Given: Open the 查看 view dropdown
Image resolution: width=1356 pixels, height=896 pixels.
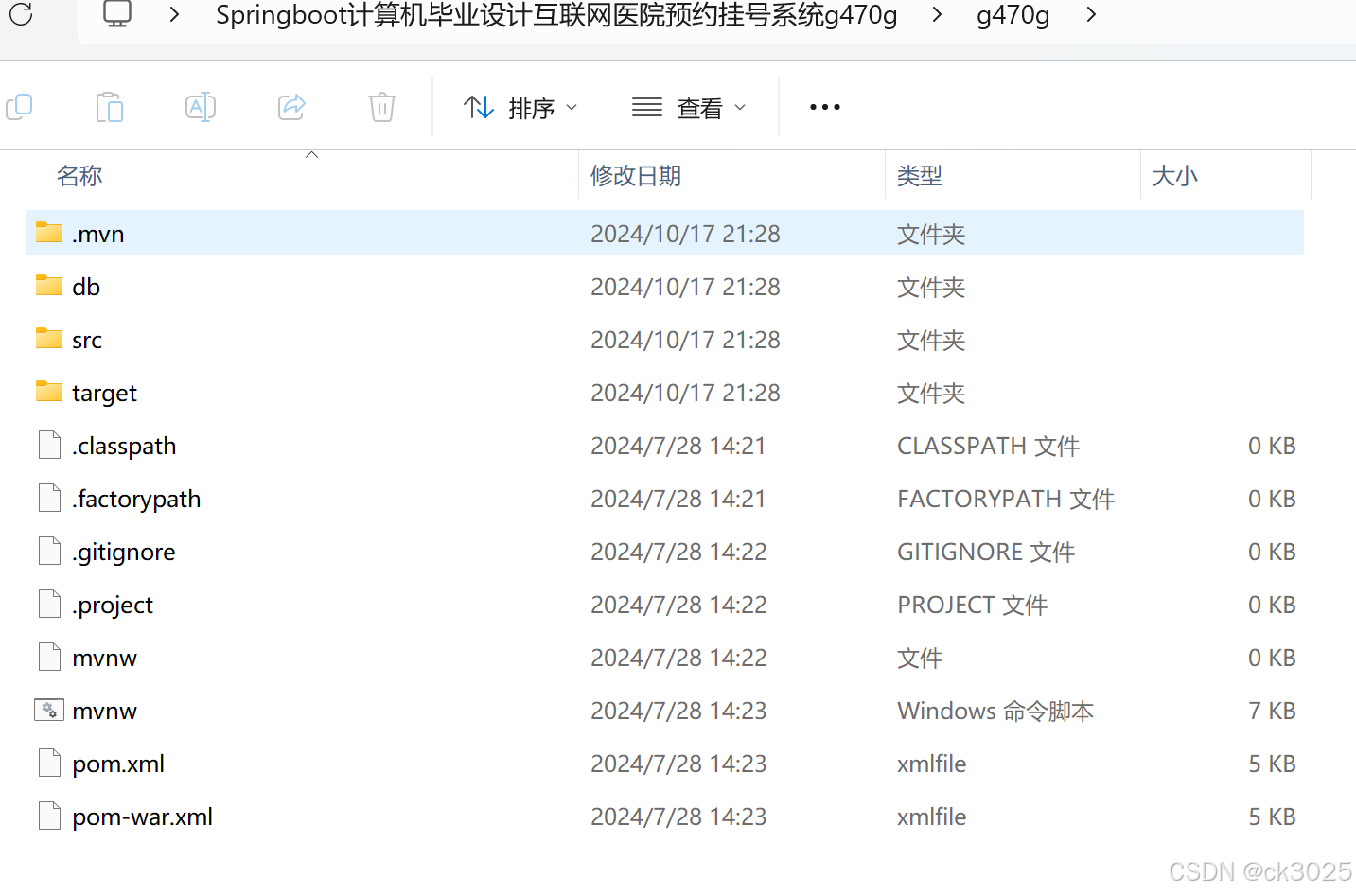Looking at the screenshot, I should click(x=689, y=108).
